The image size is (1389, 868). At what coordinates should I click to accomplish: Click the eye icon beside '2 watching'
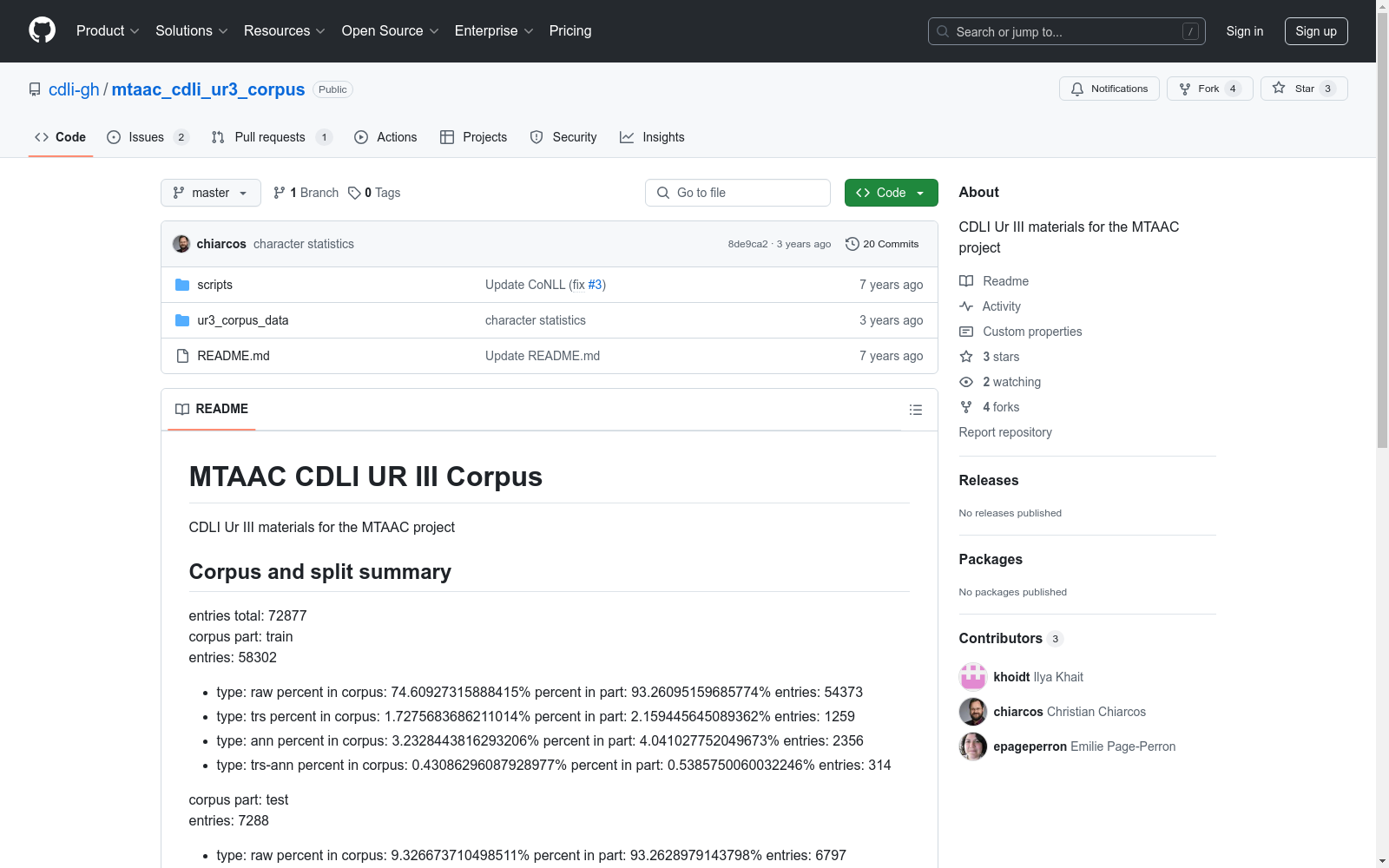tap(966, 382)
